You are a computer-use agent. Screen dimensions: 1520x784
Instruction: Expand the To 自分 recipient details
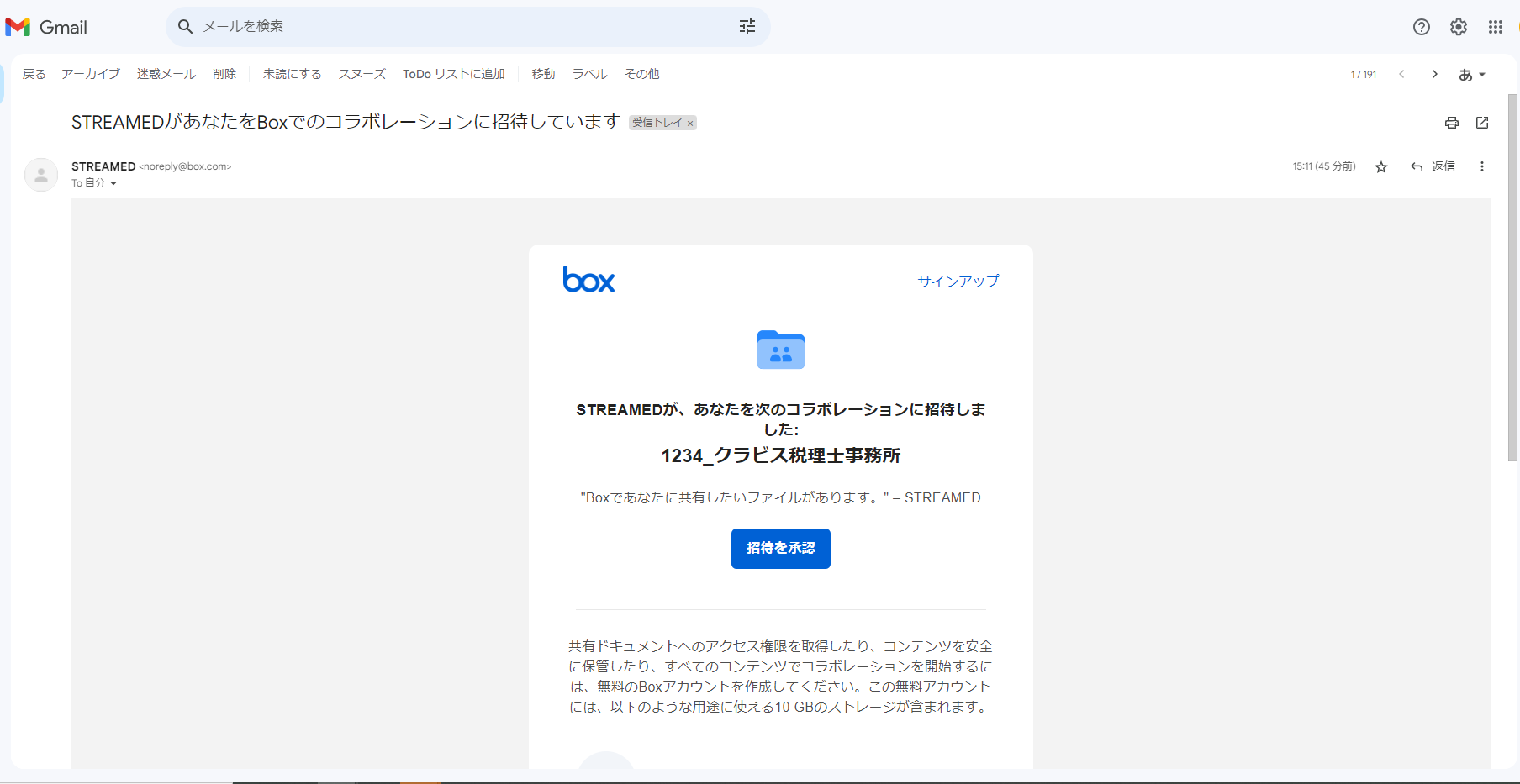tap(113, 183)
